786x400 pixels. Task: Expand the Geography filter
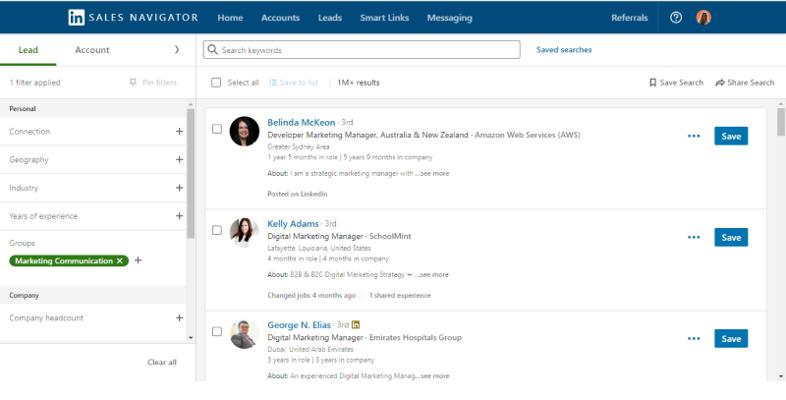[x=179, y=159]
